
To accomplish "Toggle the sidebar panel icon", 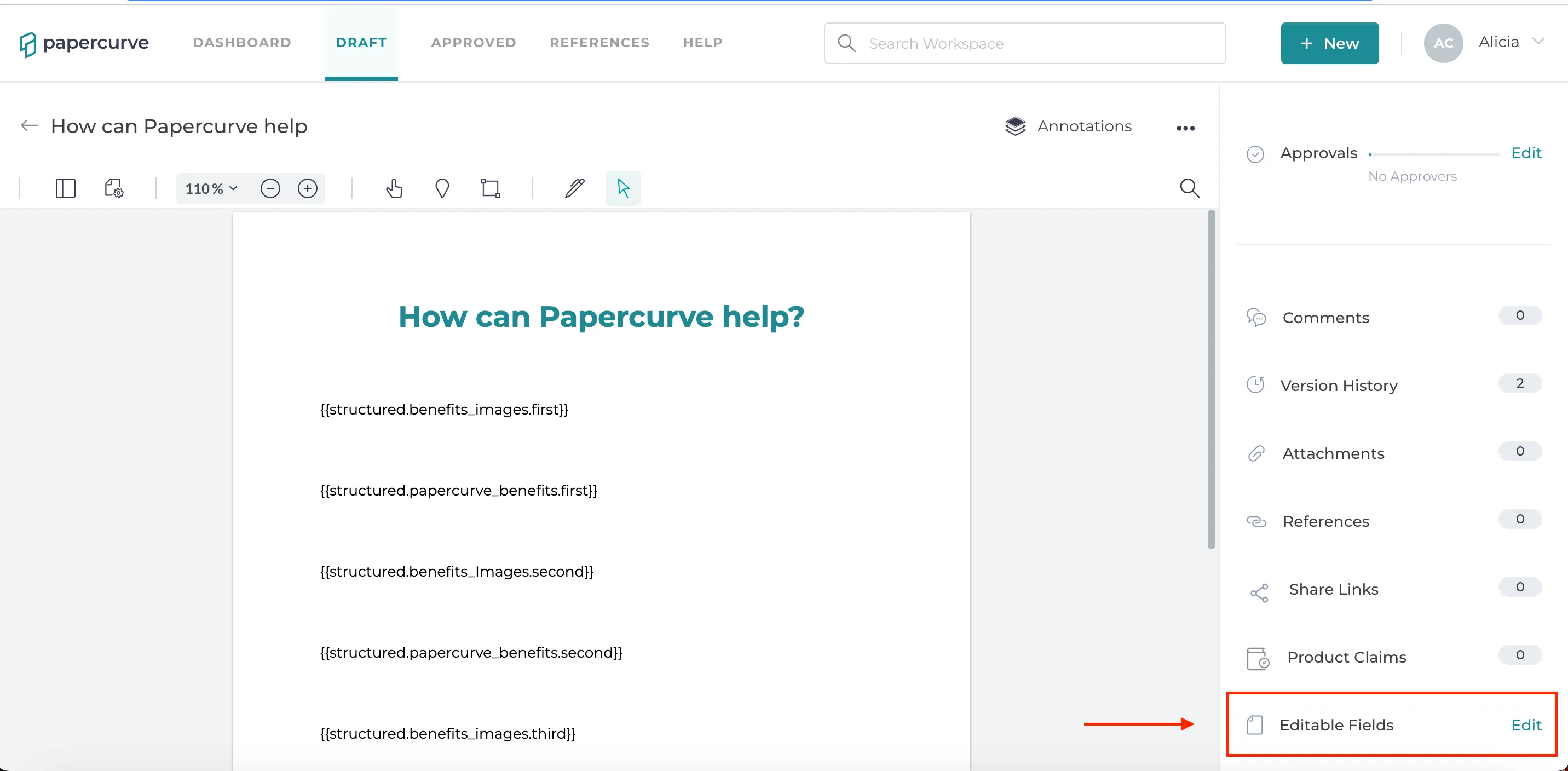I will point(65,188).
